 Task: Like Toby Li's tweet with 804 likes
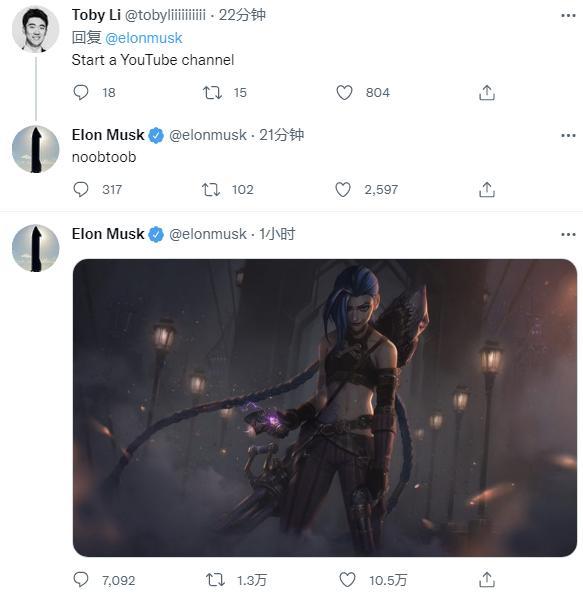click(x=344, y=92)
